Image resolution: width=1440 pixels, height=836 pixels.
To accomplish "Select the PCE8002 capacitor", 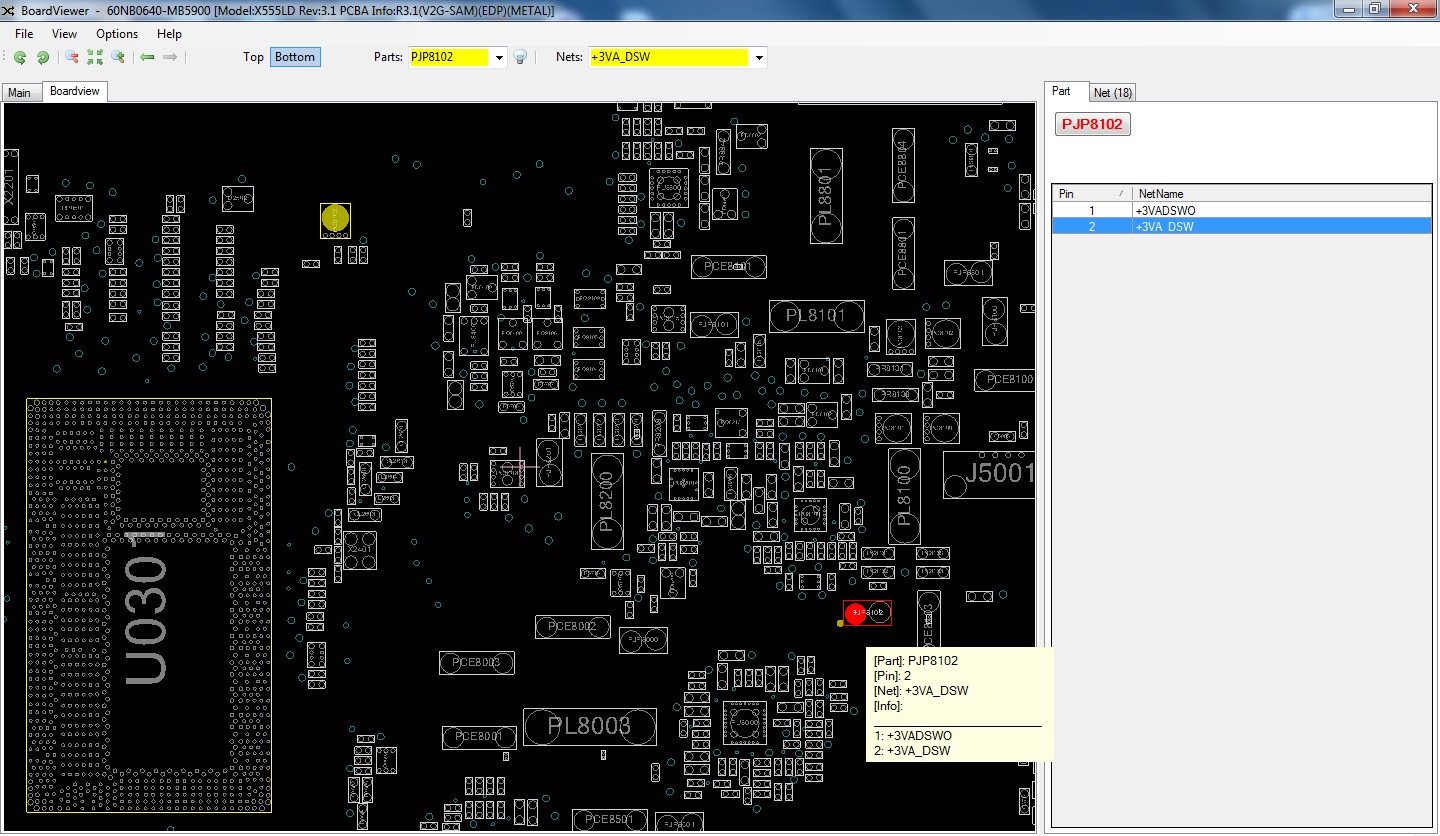I will pos(573,627).
